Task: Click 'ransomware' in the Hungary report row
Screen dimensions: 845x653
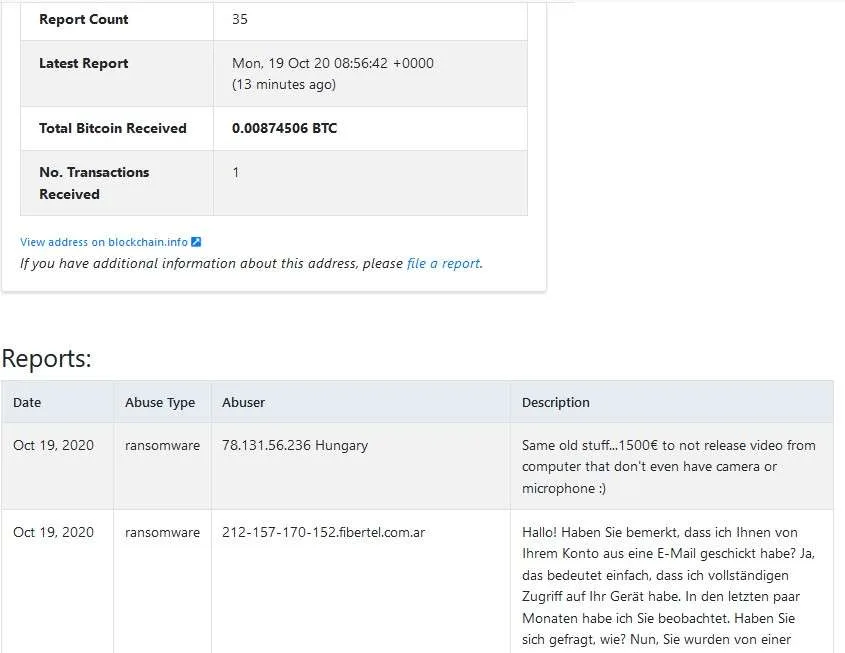Action: coord(162,446)
